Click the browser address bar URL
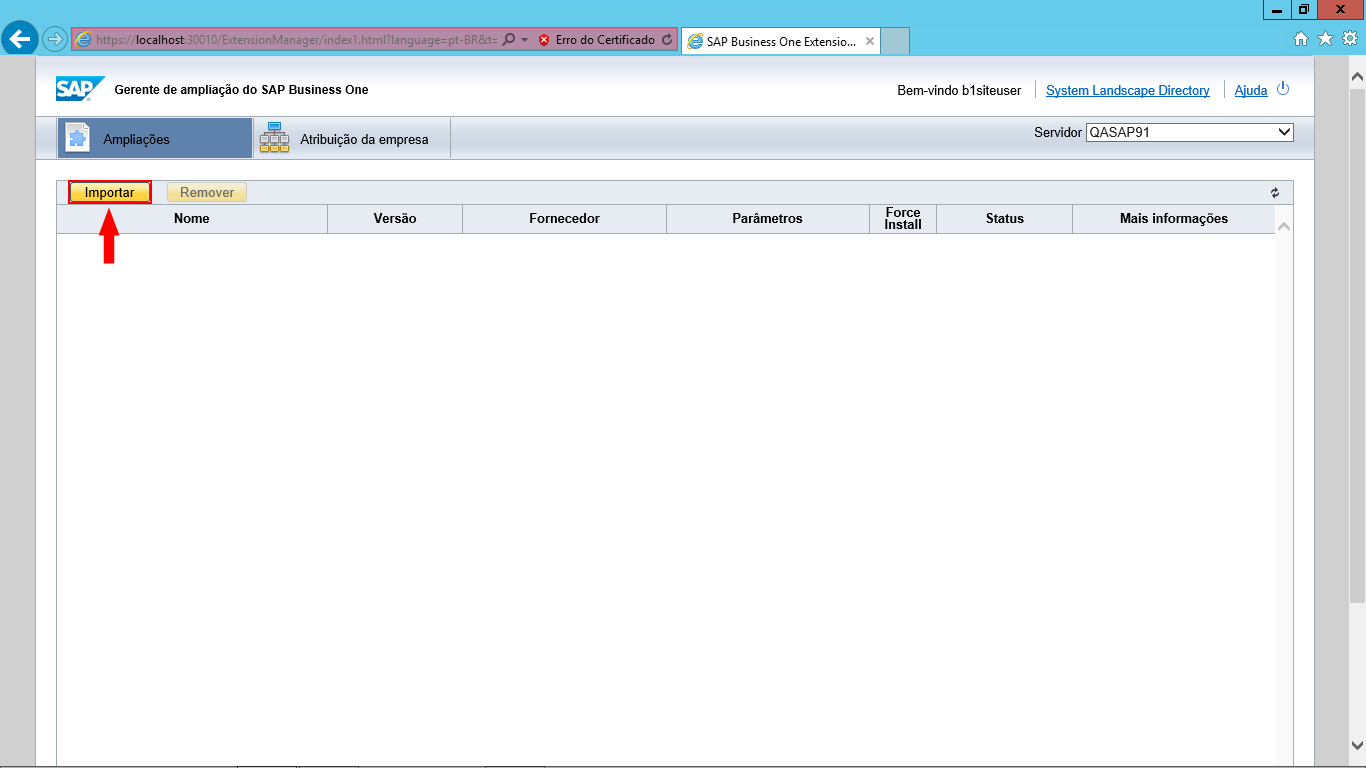The height and width of the screenshot is (768, 1366). tap(297, 40)
